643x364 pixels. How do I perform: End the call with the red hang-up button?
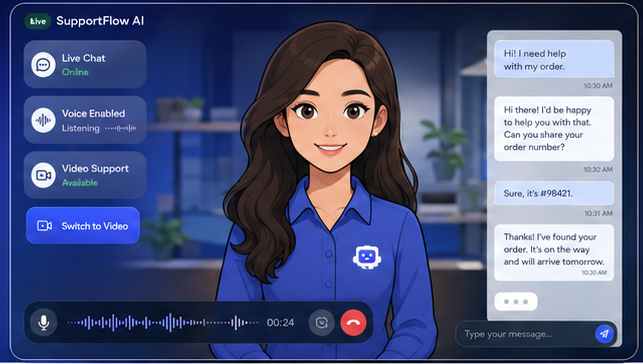pos(353,322)
